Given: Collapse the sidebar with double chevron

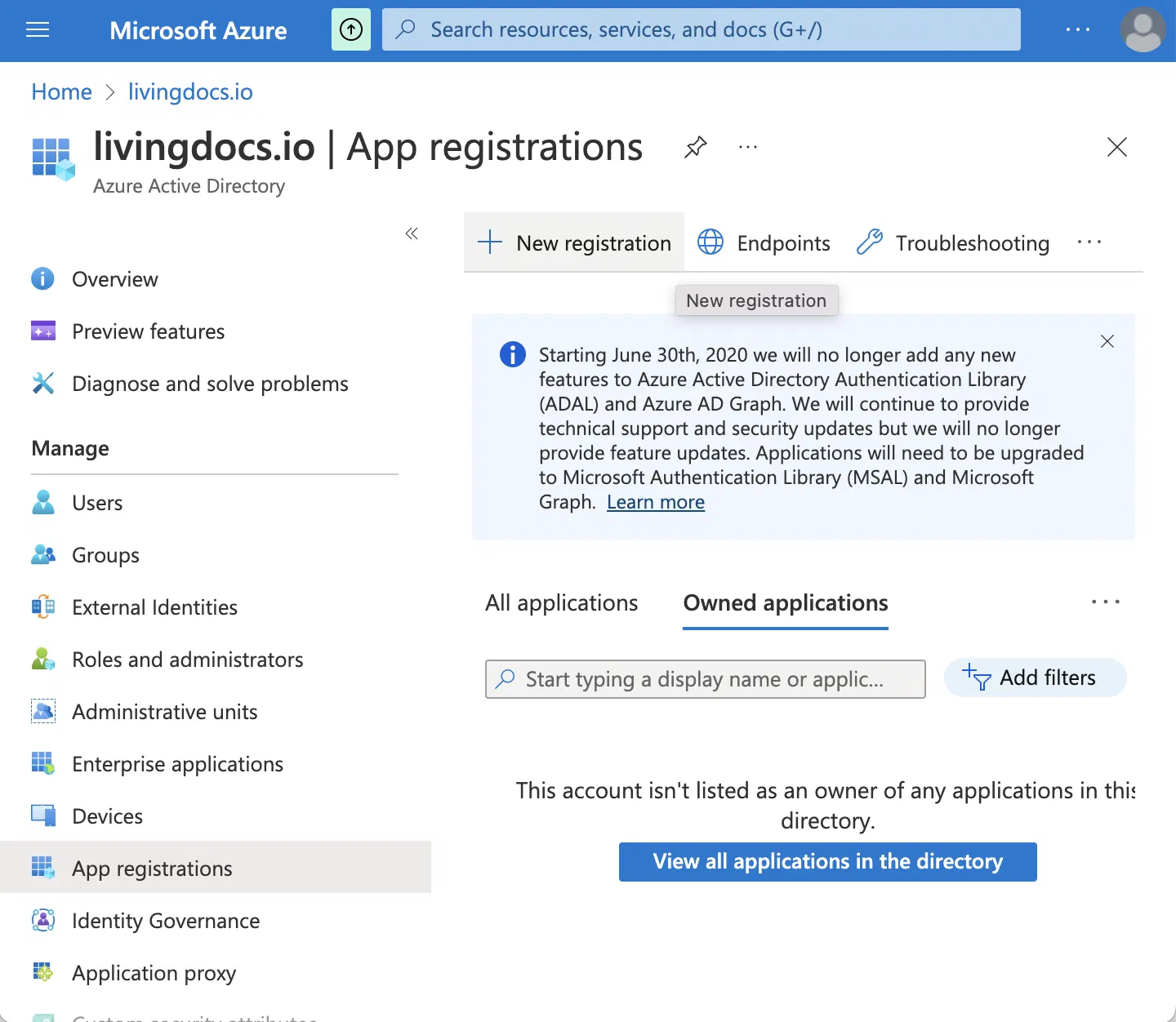Looking at the screenshot, I should 412,234.
